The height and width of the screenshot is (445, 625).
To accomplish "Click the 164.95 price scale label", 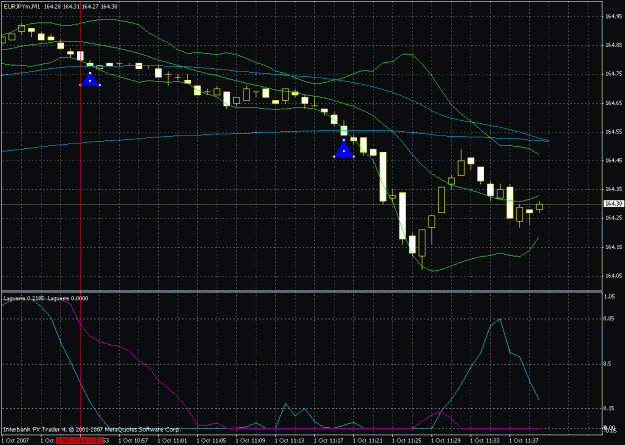I will [613, 16].
